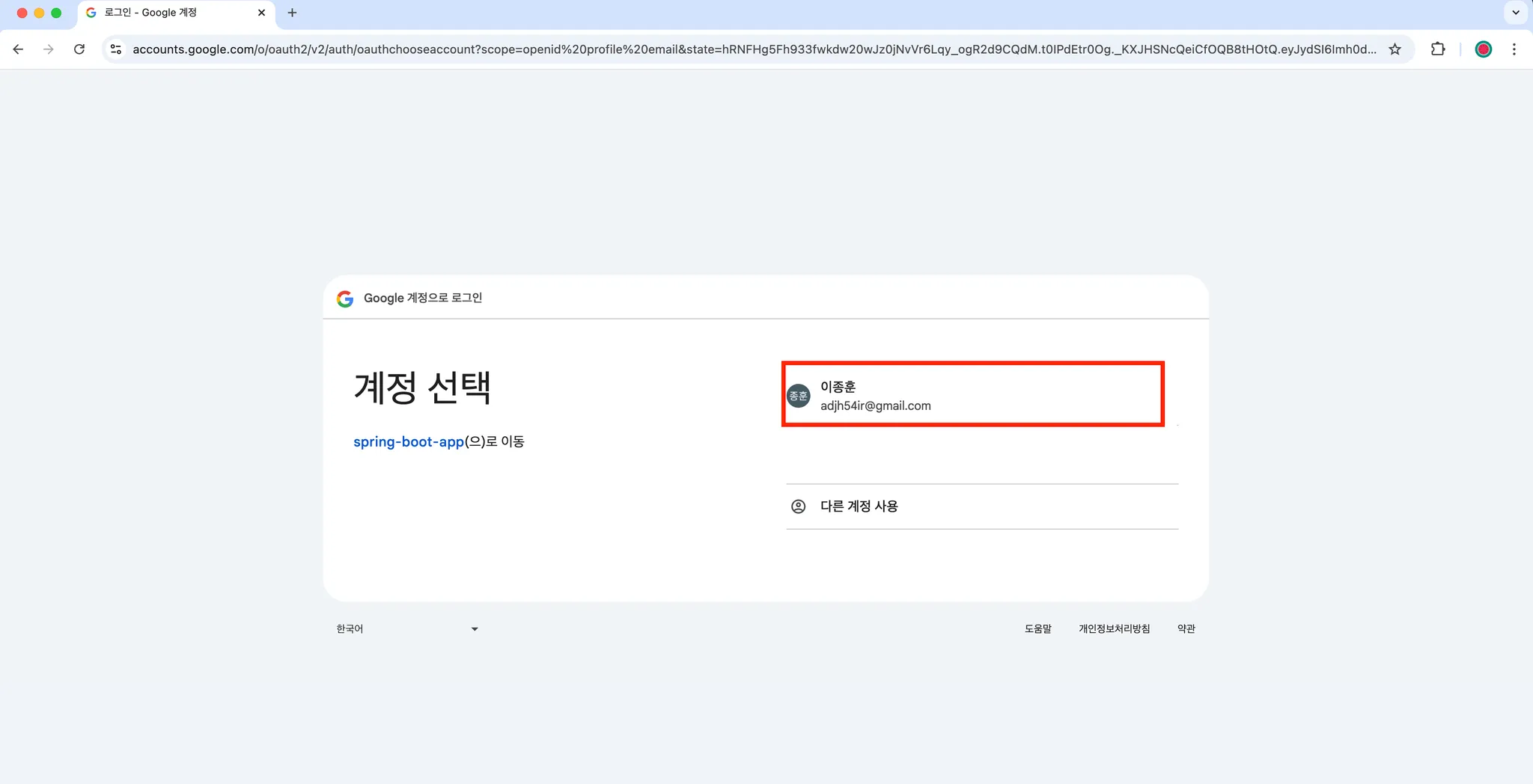
Task: Click the Google 계정으로 로그인 header text
Action: [x=423, y=298]
